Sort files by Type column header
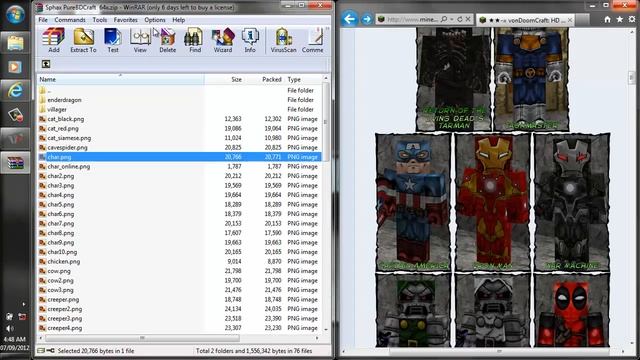The height and width of the screenshot is (360, 640). pyautogui.click(x=303, y=79)
